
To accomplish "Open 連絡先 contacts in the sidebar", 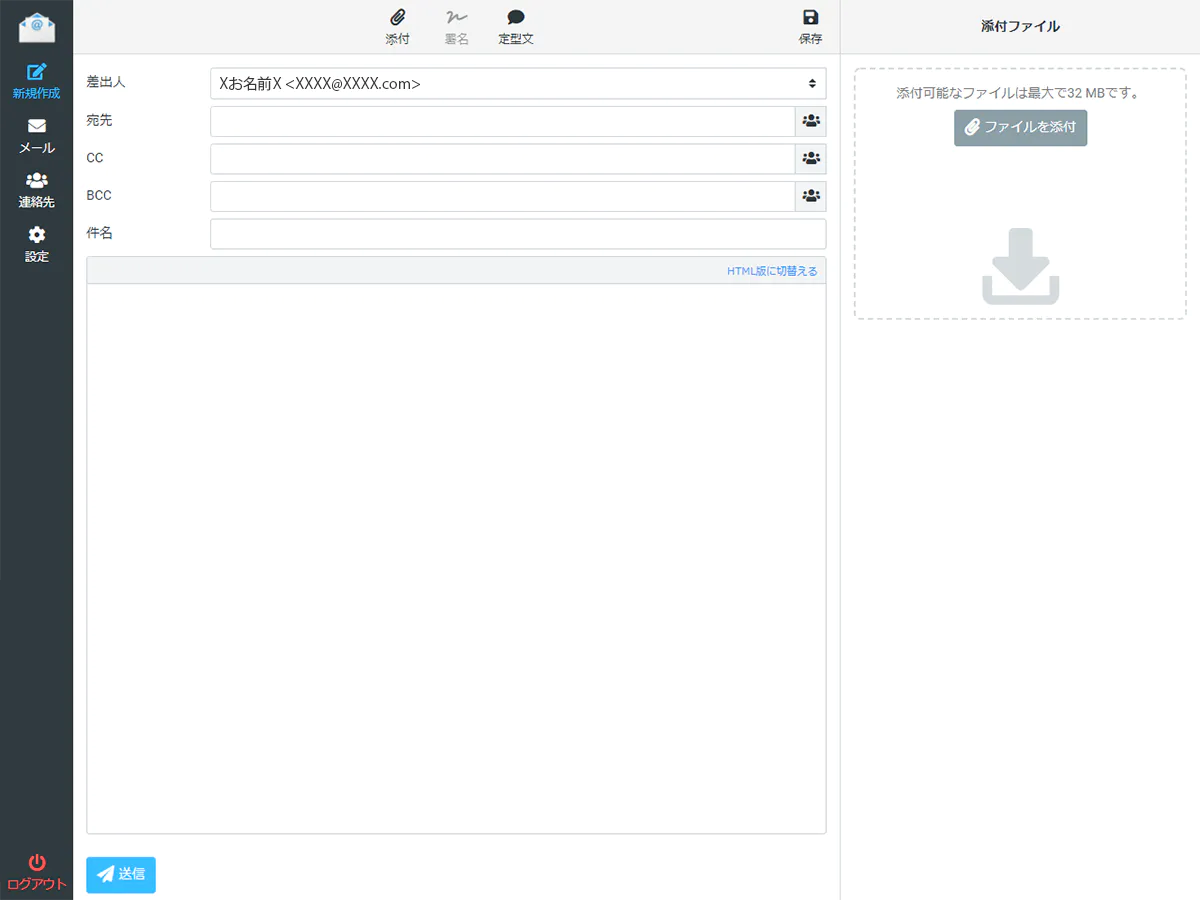I will tap(37, 190).
